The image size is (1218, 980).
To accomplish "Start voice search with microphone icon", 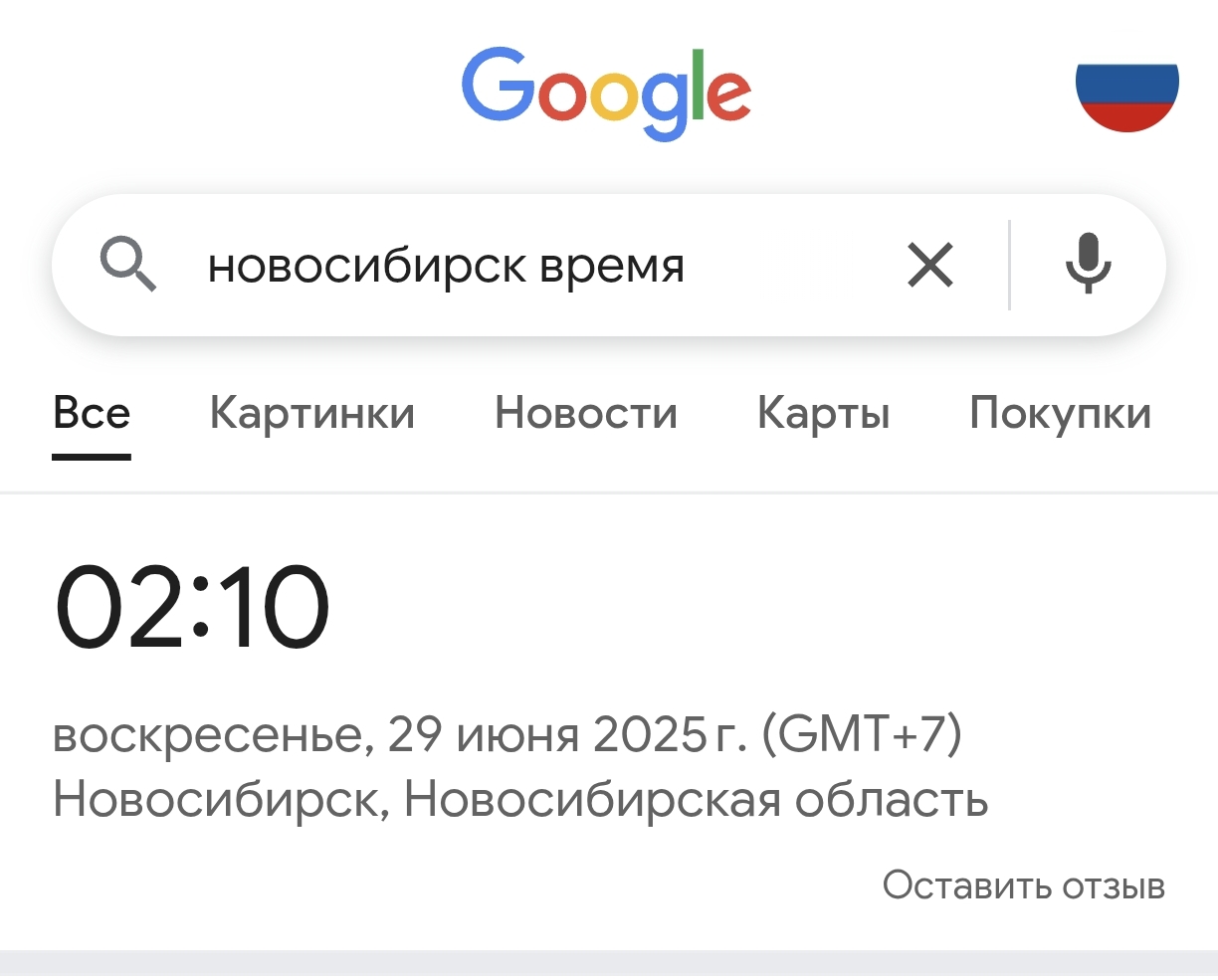I will 1088,265.
